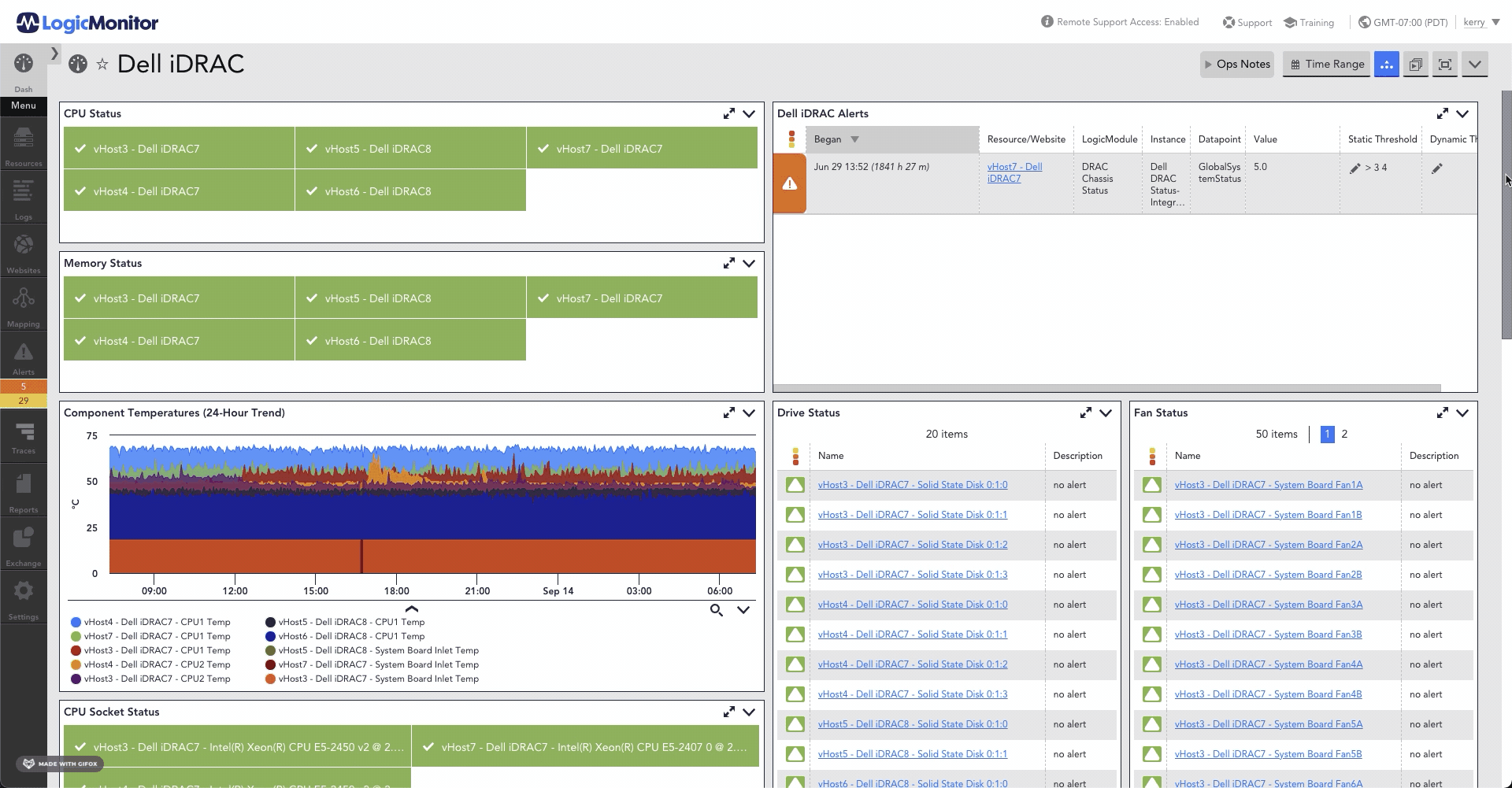Open the Fan Status widget menu chevron
The image size is (1512, 788).
click(x=1462, y=413)
